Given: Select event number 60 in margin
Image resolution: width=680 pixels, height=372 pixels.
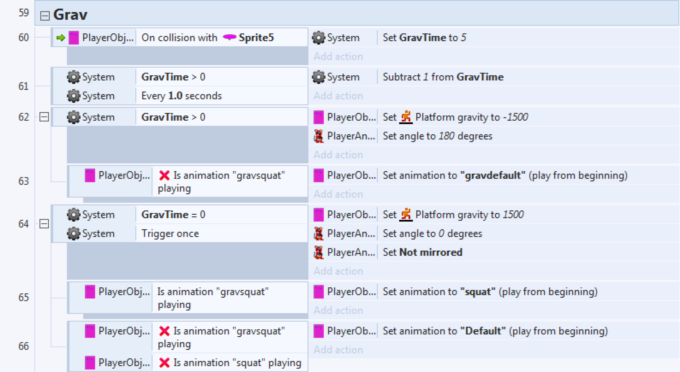Looking at the screenshot, I should tap(23, 38).
